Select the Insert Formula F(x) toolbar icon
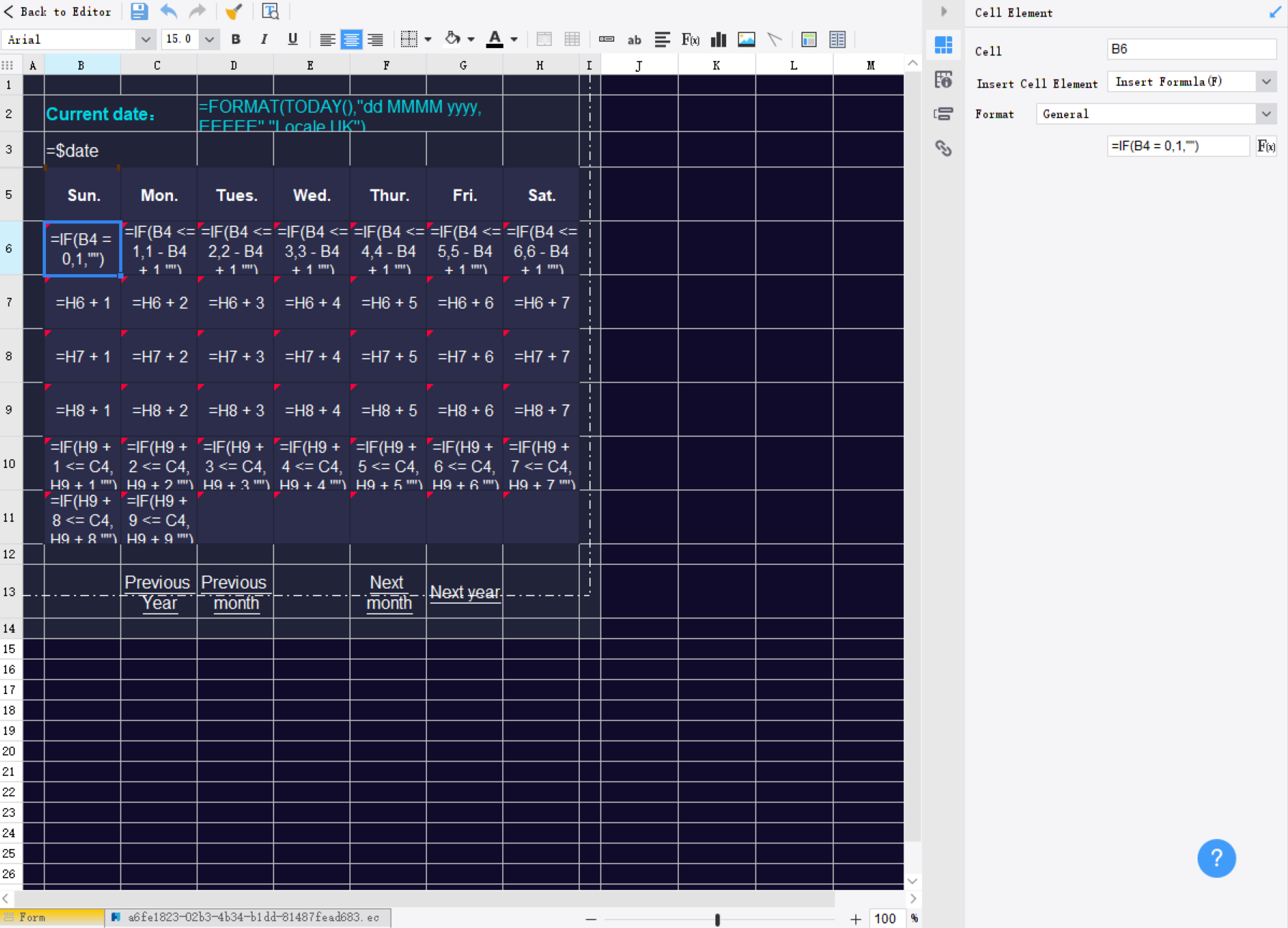Viewport: 1288px width, 928px height. [690, 39]
